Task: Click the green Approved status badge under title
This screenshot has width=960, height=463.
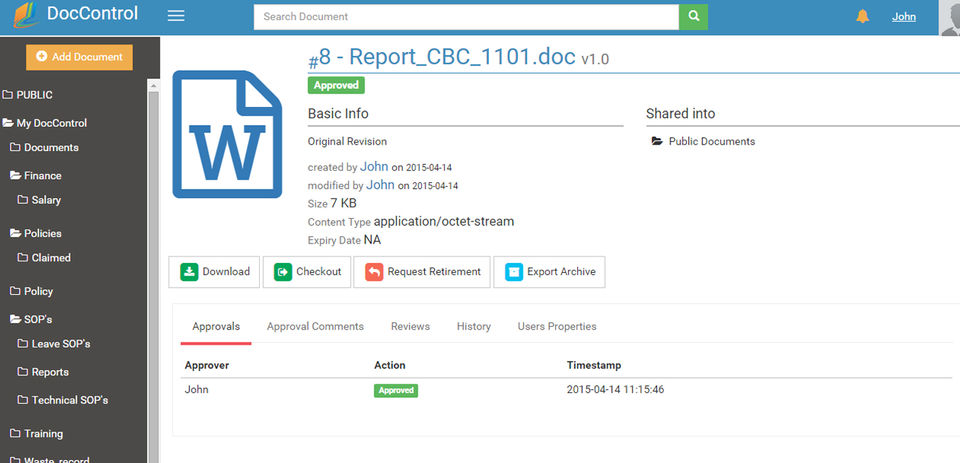Action: [336, 85]
